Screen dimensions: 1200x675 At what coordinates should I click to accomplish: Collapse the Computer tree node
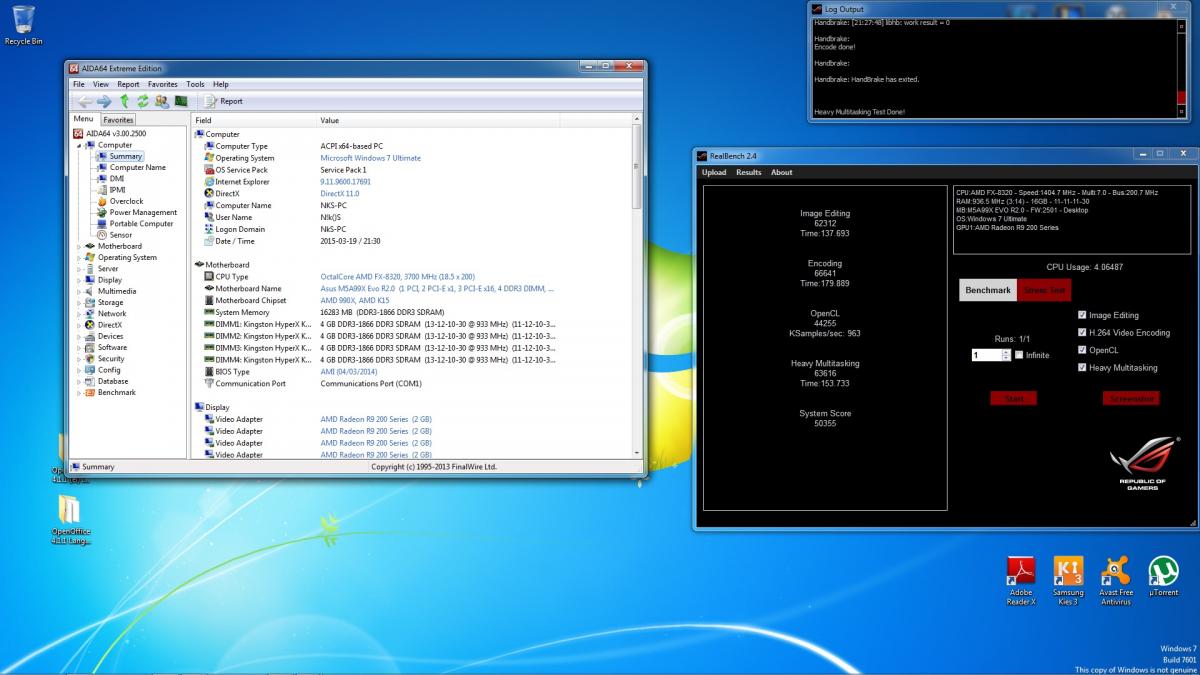[79, 145]
